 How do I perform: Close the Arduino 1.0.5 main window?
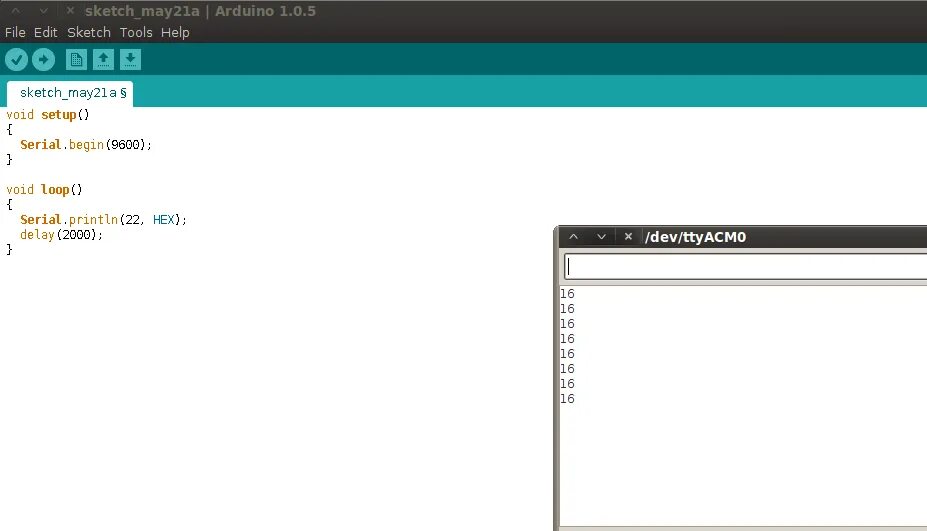coord(70,11)
